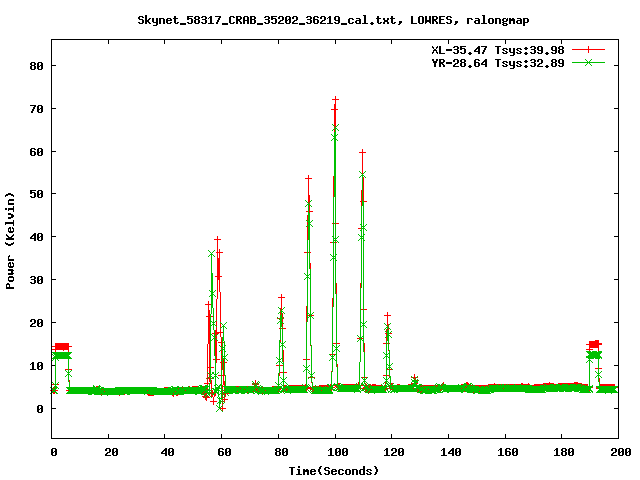Click the Power (Kelvin) y-axis label
The image size is (640, 480).
click(x=10, y=241)
